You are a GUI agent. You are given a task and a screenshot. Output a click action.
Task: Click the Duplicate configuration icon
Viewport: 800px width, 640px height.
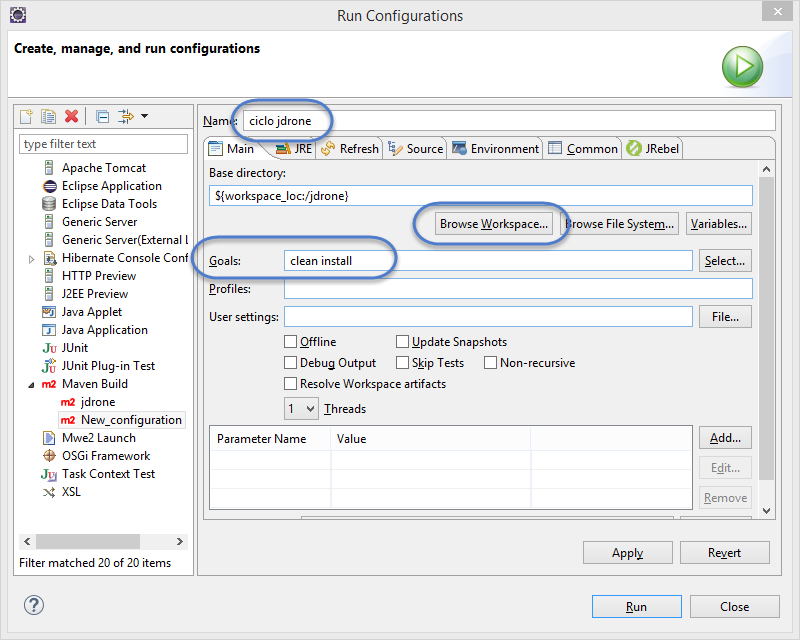[x=48, y=116]
